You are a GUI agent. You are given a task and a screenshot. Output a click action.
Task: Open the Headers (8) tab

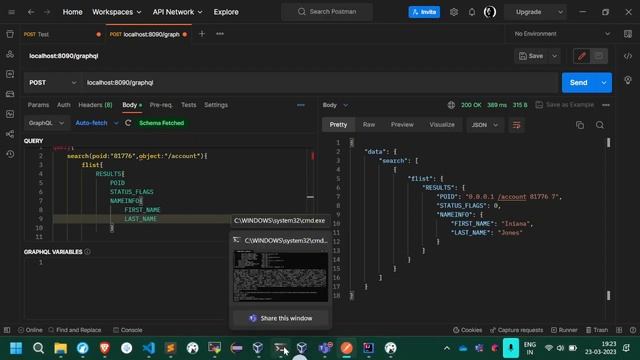coord(95,105)
